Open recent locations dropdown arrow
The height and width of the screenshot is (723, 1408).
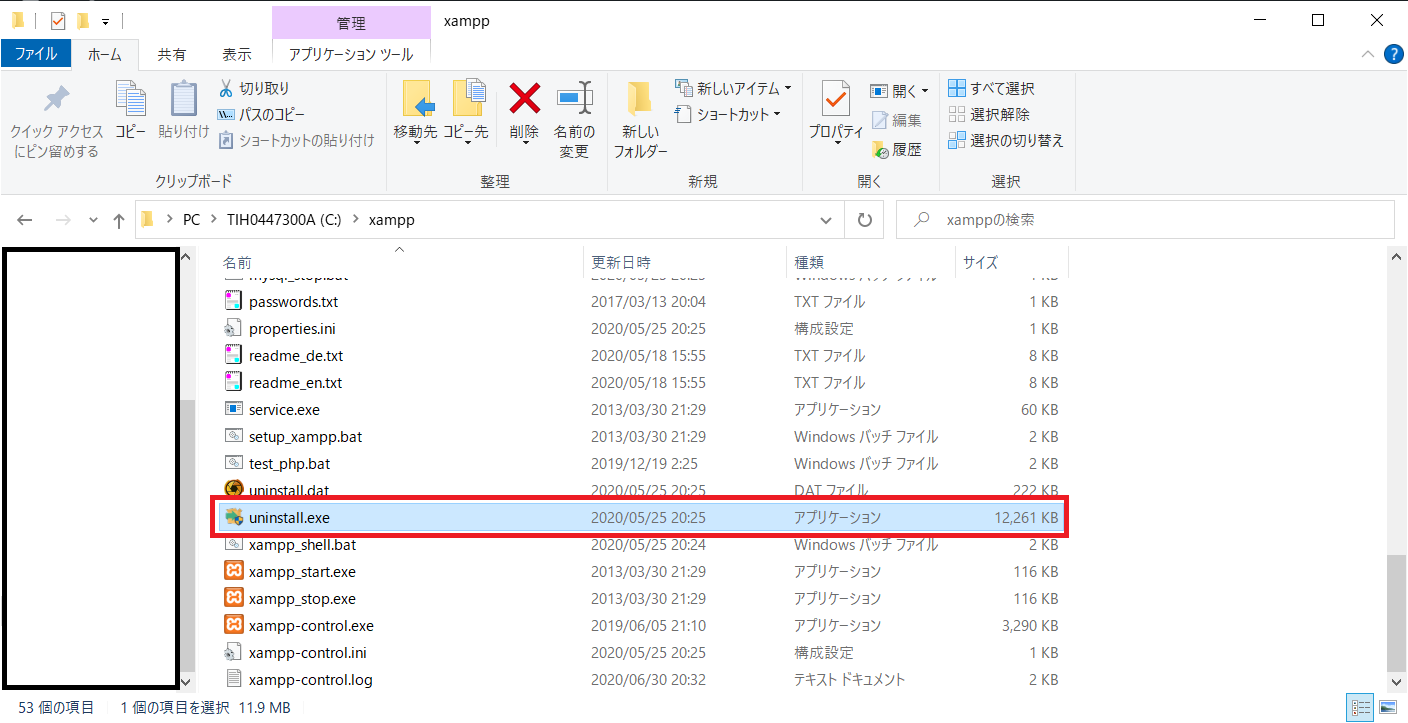click(x=93, y=220)
